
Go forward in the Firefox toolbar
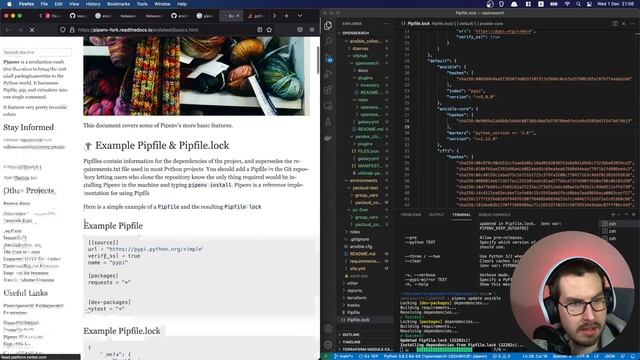point(20,29)
